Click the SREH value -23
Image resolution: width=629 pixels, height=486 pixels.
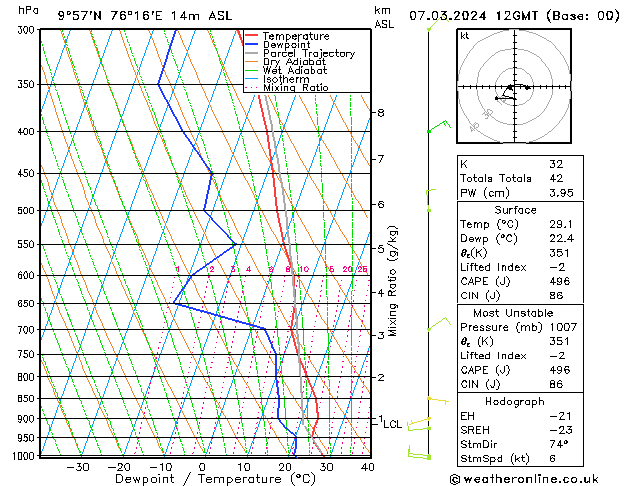[561, 430]
